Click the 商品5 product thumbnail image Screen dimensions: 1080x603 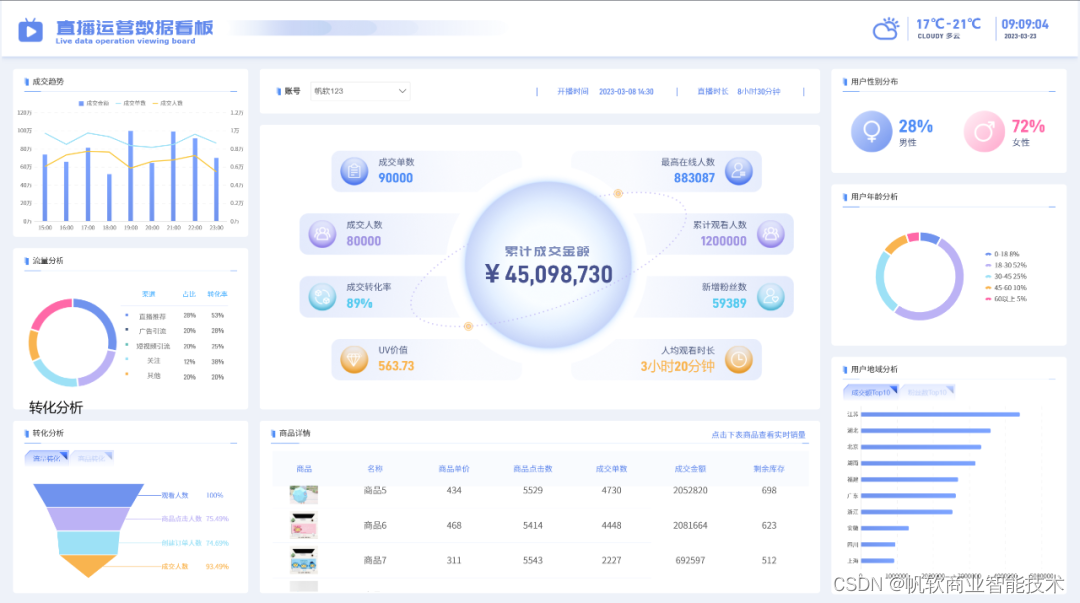[303, 494]
